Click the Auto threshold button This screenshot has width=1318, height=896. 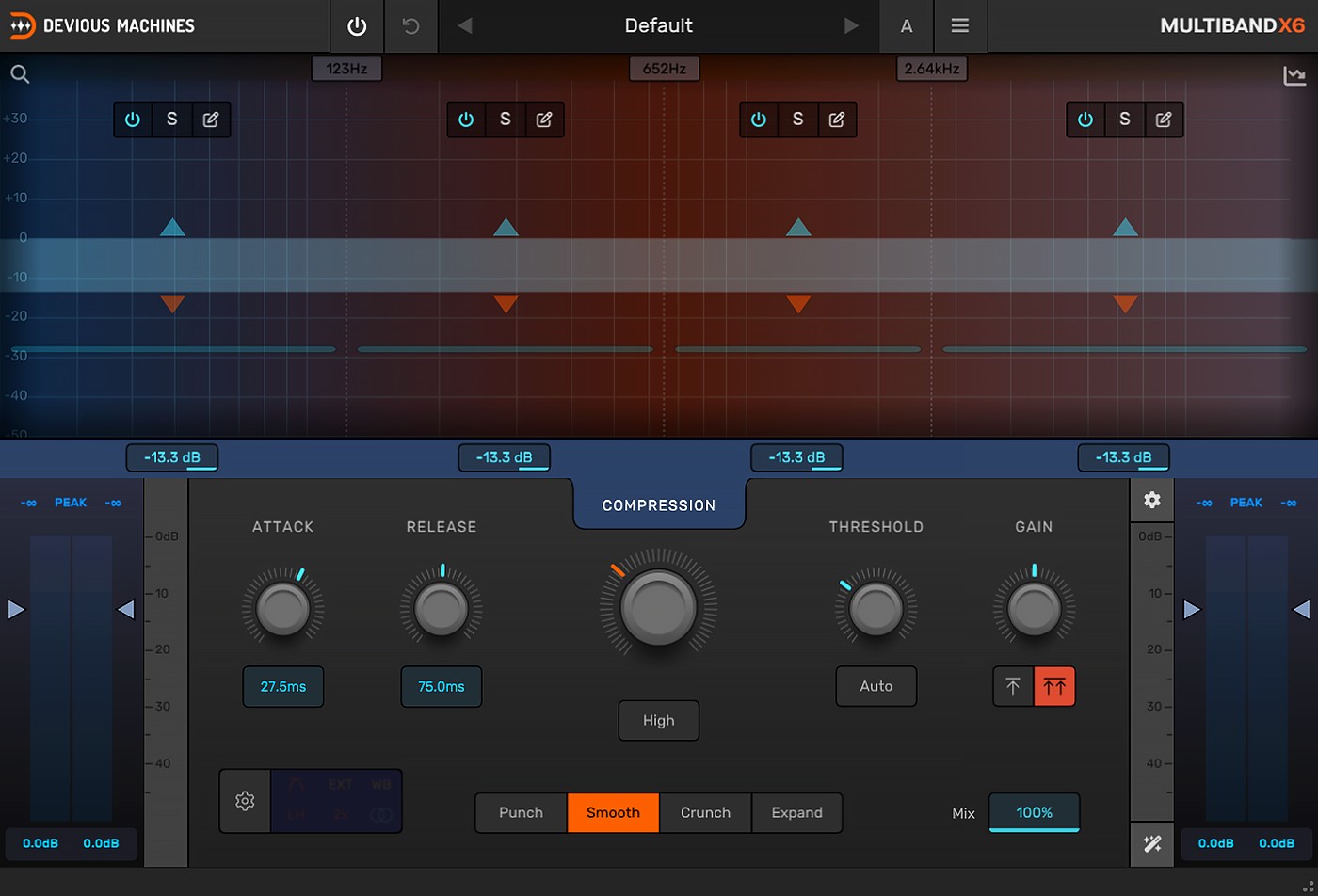876,686
